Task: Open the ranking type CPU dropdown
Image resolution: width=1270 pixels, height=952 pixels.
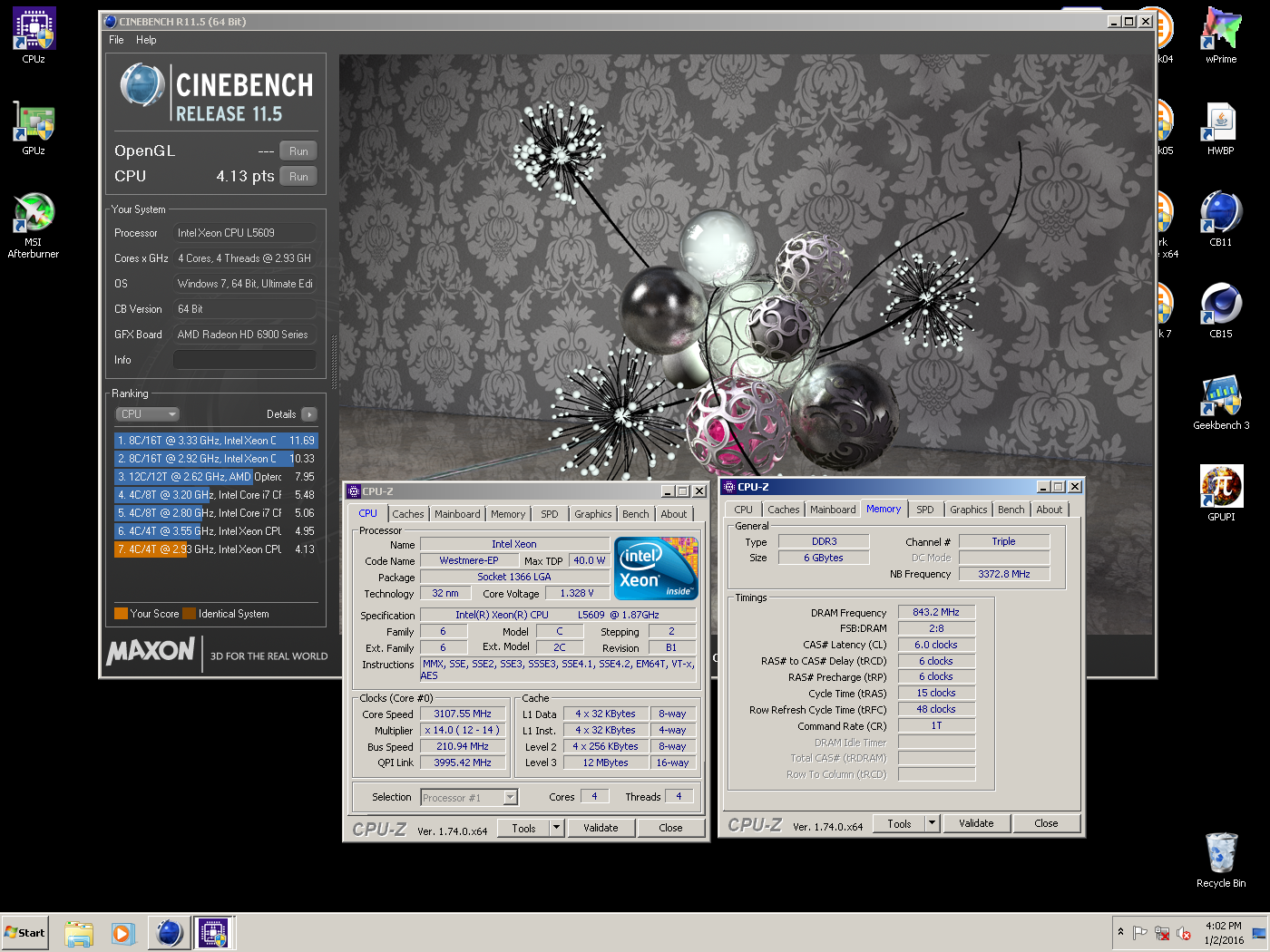Action: (x=148, y=414)
